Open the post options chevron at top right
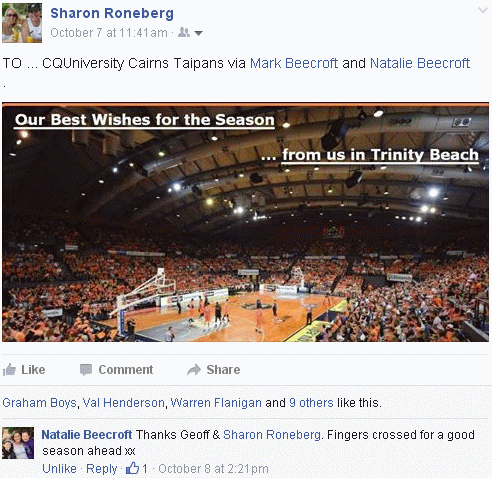This screenshot has width=492, height=478. 483,10
